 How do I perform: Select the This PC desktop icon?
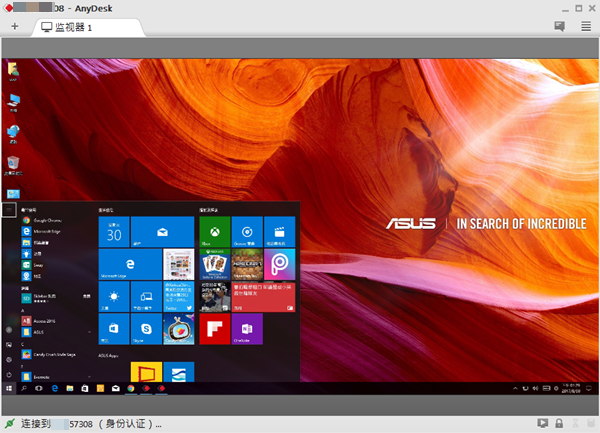point(13,103)
